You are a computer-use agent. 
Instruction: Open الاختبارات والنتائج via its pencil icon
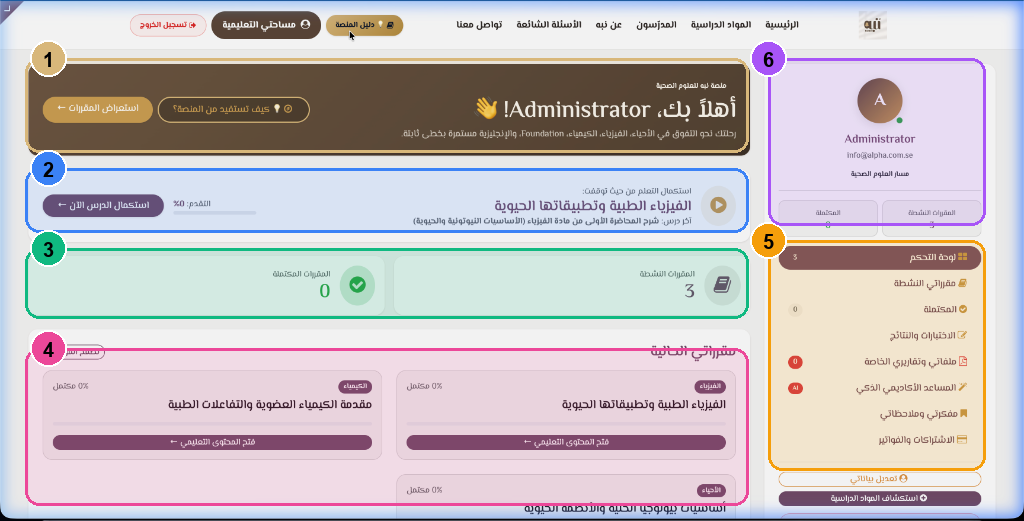[963, 336]
